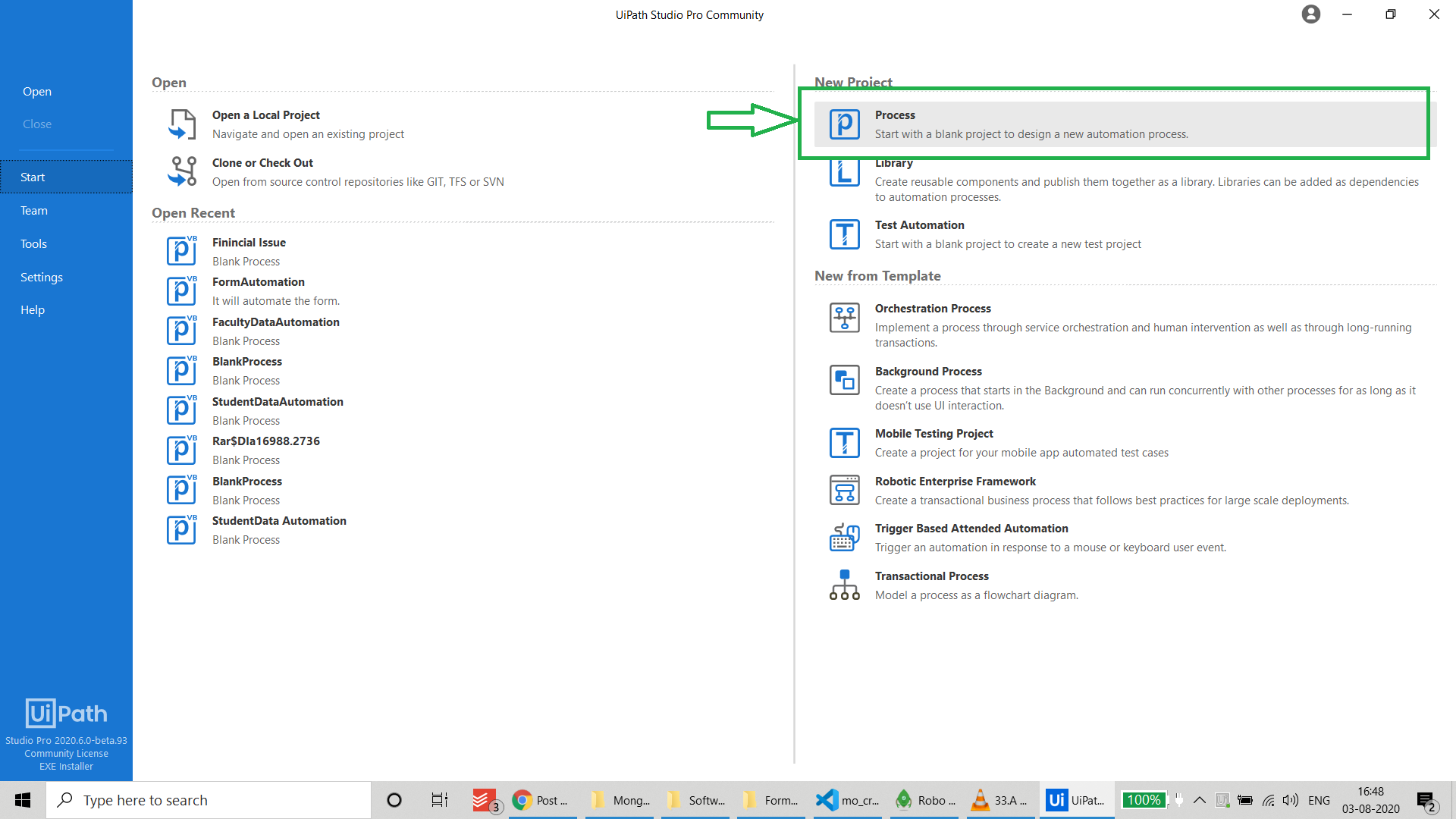Click the Background Process template icon

click(843, 380)
